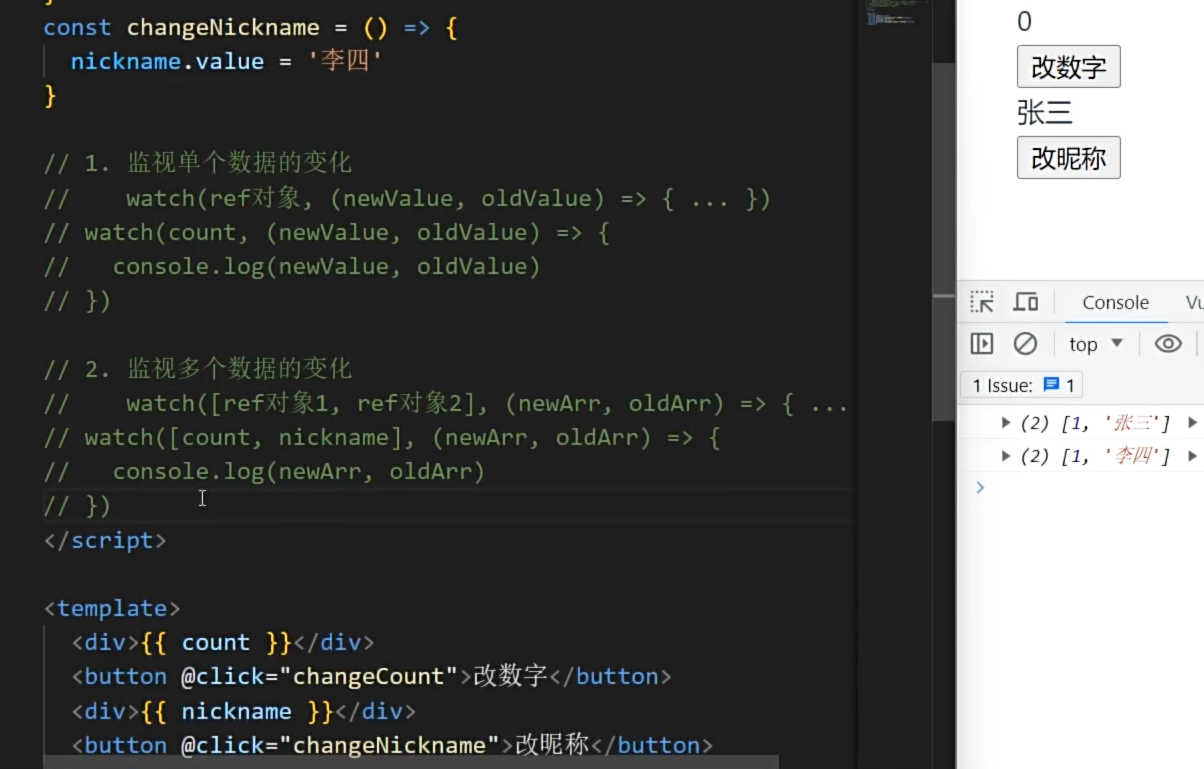
Task: Click the 改数字 button on the page
Action: [1068, 66]
